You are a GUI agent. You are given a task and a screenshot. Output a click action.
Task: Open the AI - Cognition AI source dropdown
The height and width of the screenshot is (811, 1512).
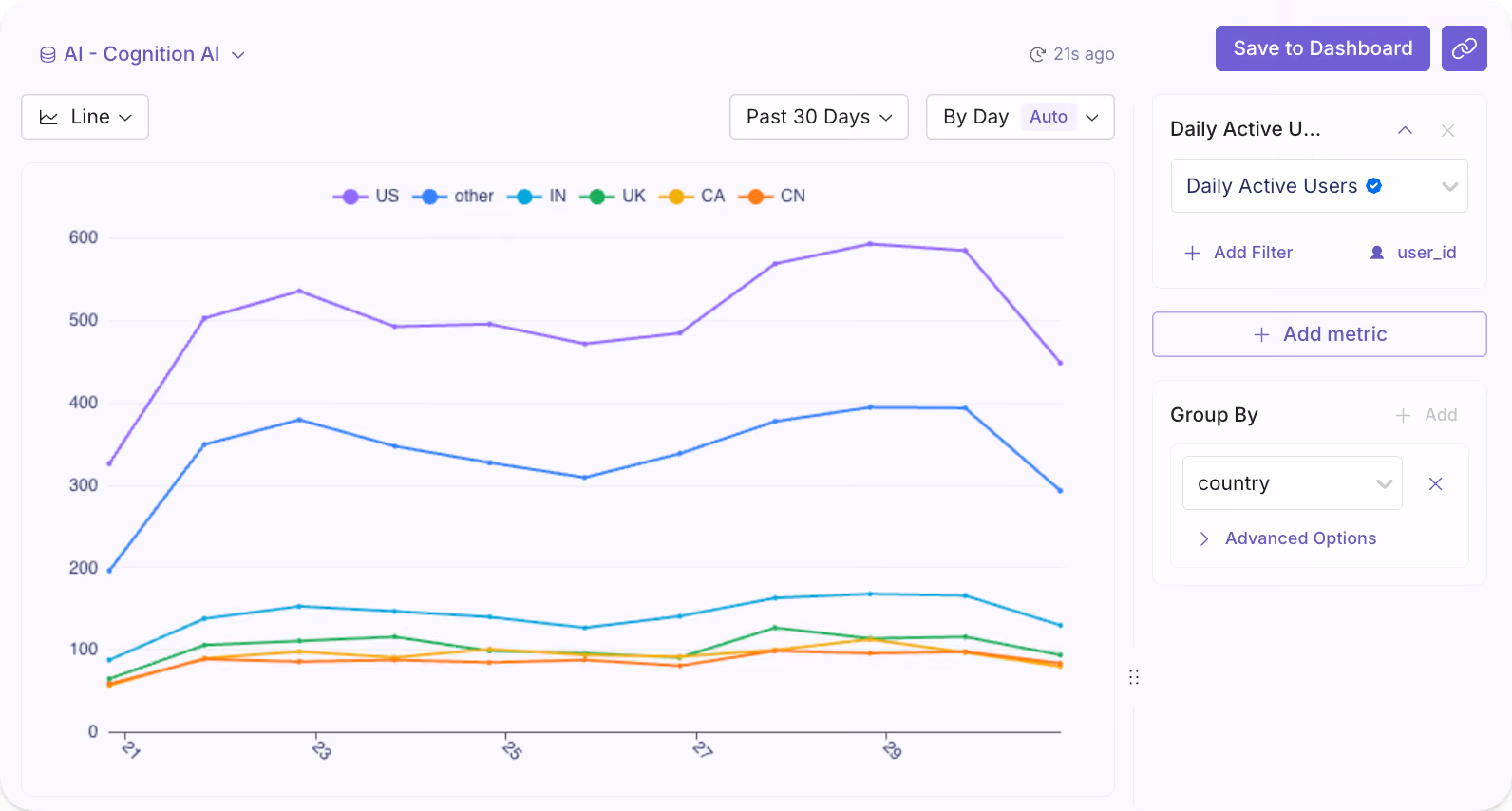[x=142, y=54]
